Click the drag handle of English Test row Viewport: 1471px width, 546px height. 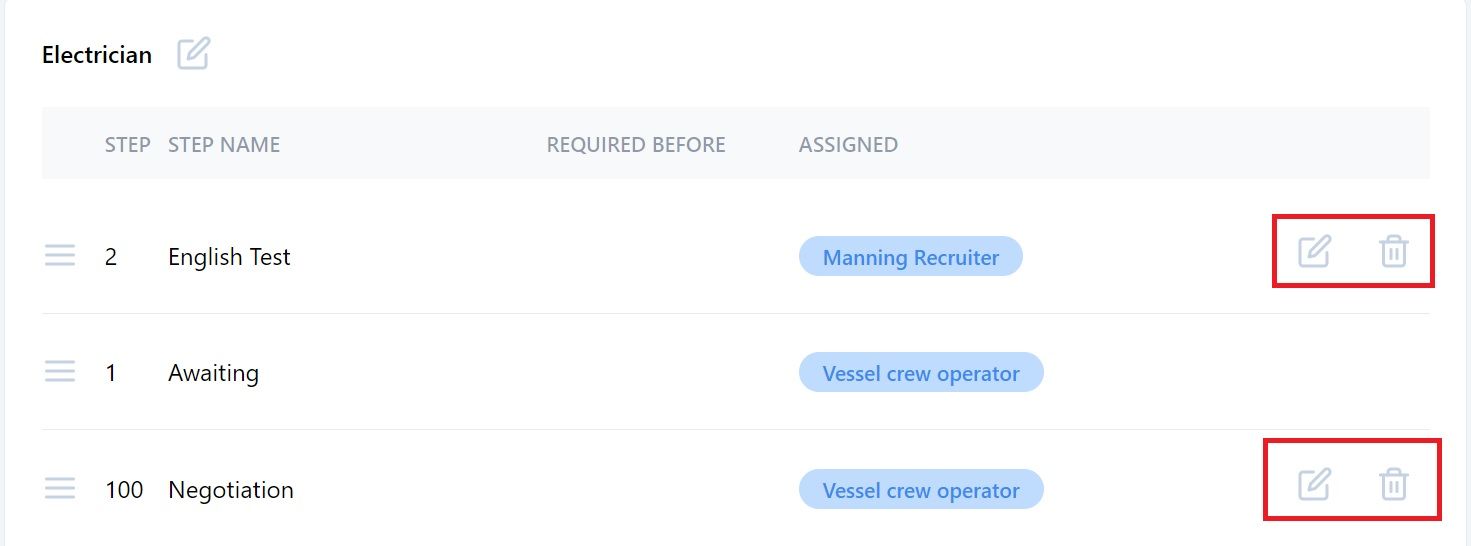60,257
